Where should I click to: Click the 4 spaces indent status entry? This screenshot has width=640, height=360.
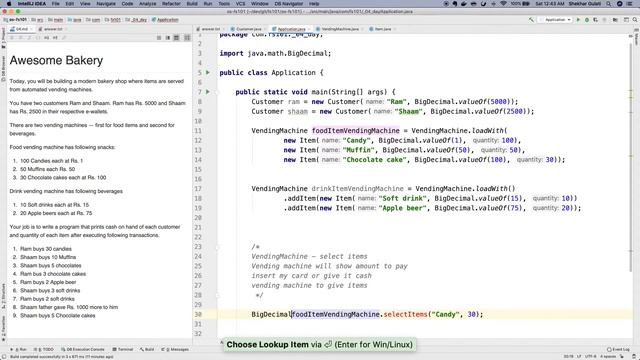point(607,357)
